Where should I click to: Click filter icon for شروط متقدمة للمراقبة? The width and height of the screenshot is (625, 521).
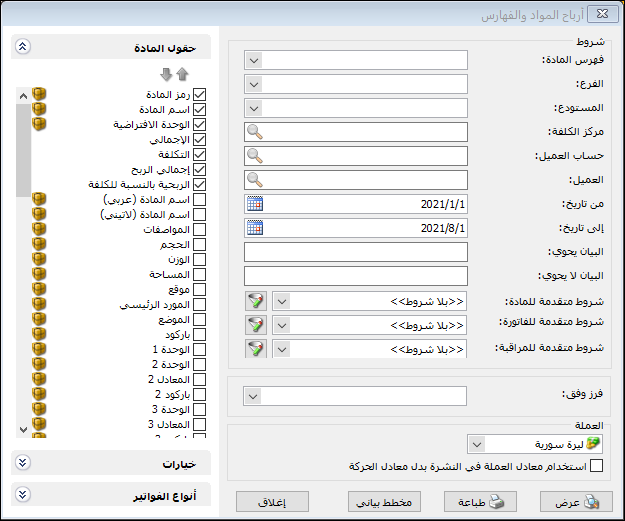pyautogui.click(x=256, y=349)
